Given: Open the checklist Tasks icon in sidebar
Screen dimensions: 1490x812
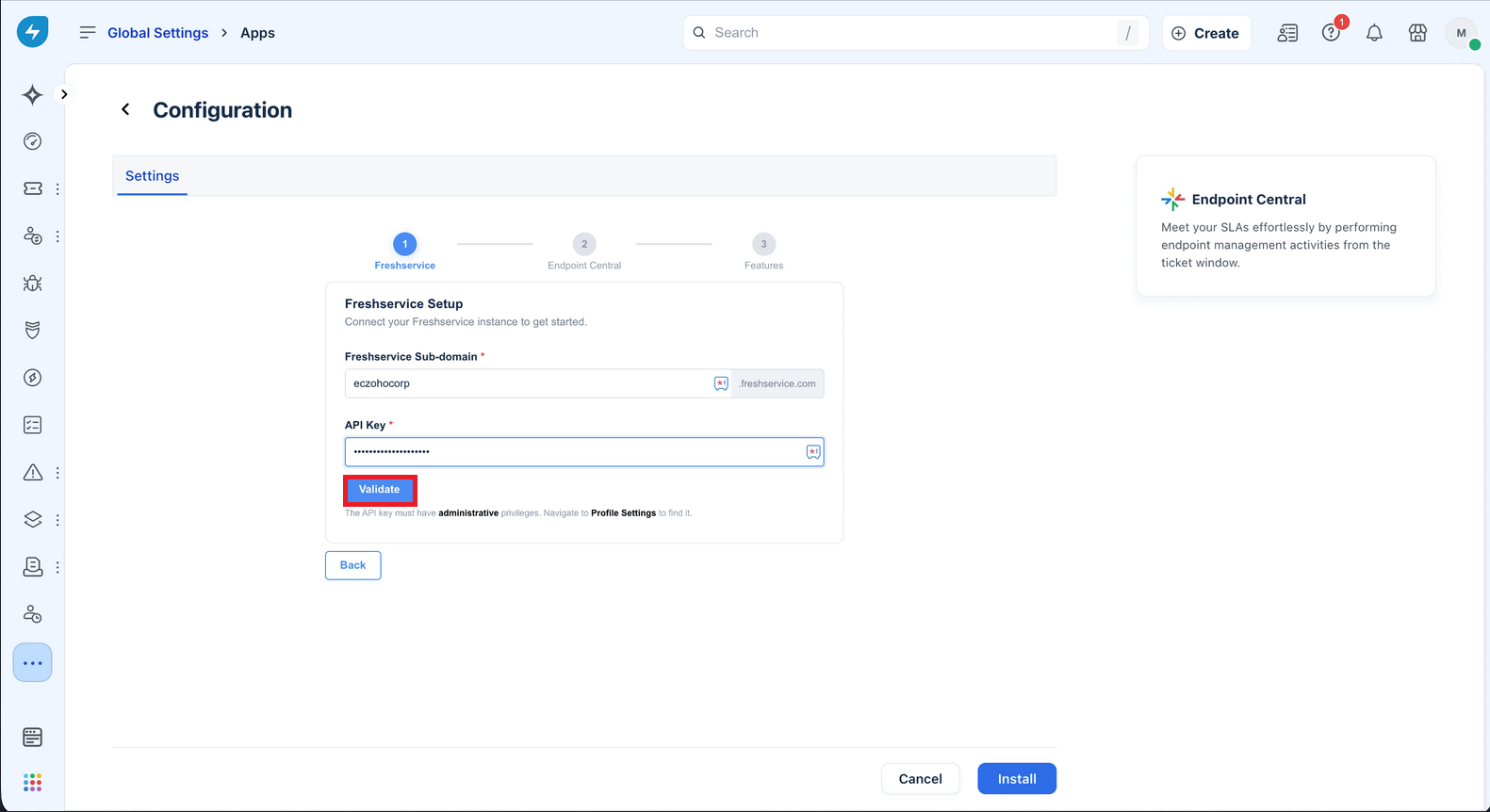Looking at the screenshot, I should coord(32,425).
